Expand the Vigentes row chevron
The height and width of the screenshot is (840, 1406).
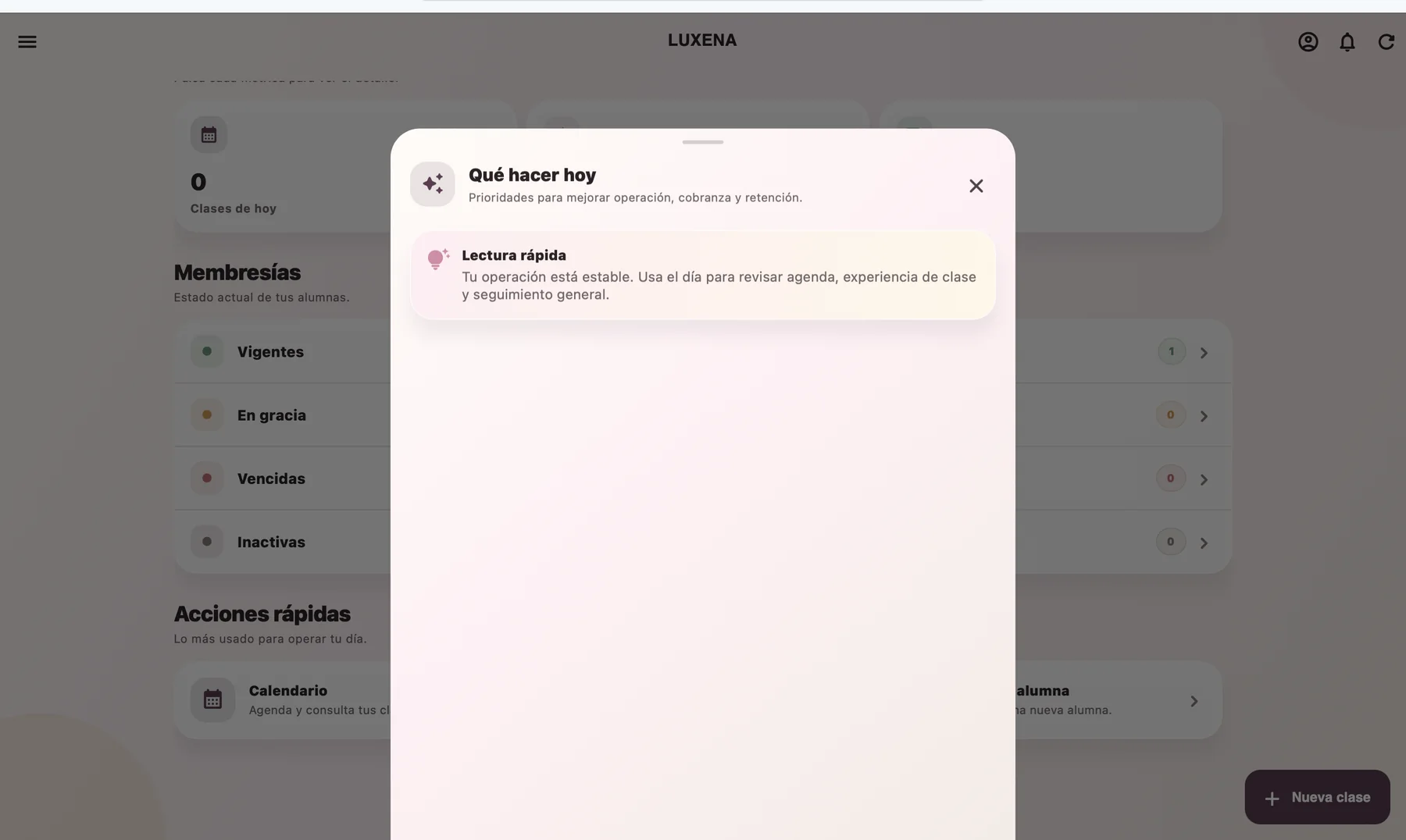click(x=1204, y=353)
